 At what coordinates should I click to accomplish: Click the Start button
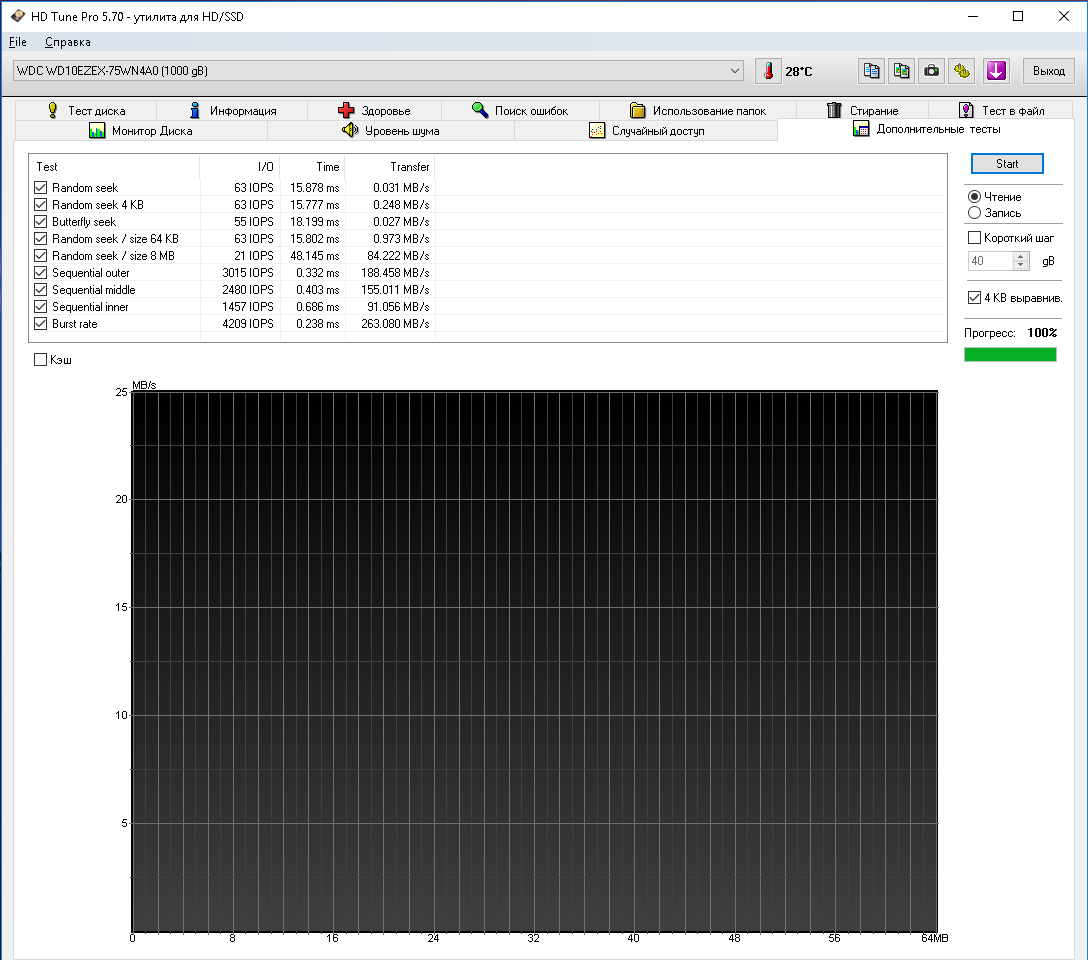[x=1007, y=164]
